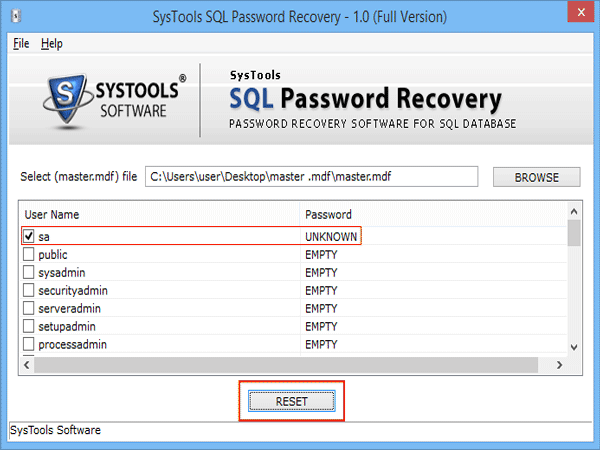Click the sysadmin user name text
The width and height of the screenshot is (600, 450).
[x=62, y=273]
